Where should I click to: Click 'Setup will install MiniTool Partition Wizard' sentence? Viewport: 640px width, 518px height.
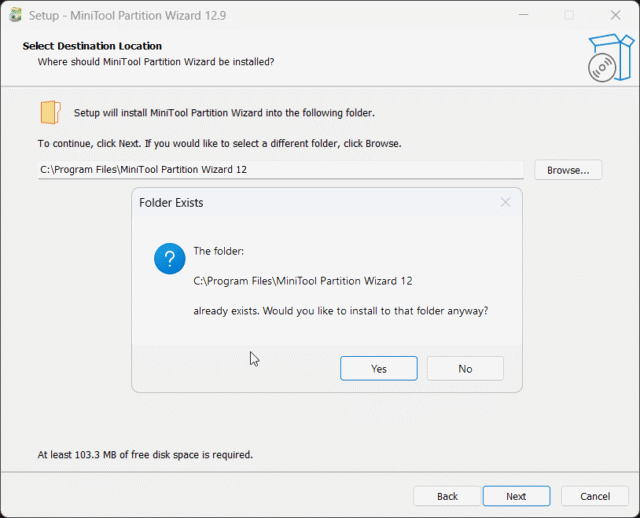click(x=224, y=113)
